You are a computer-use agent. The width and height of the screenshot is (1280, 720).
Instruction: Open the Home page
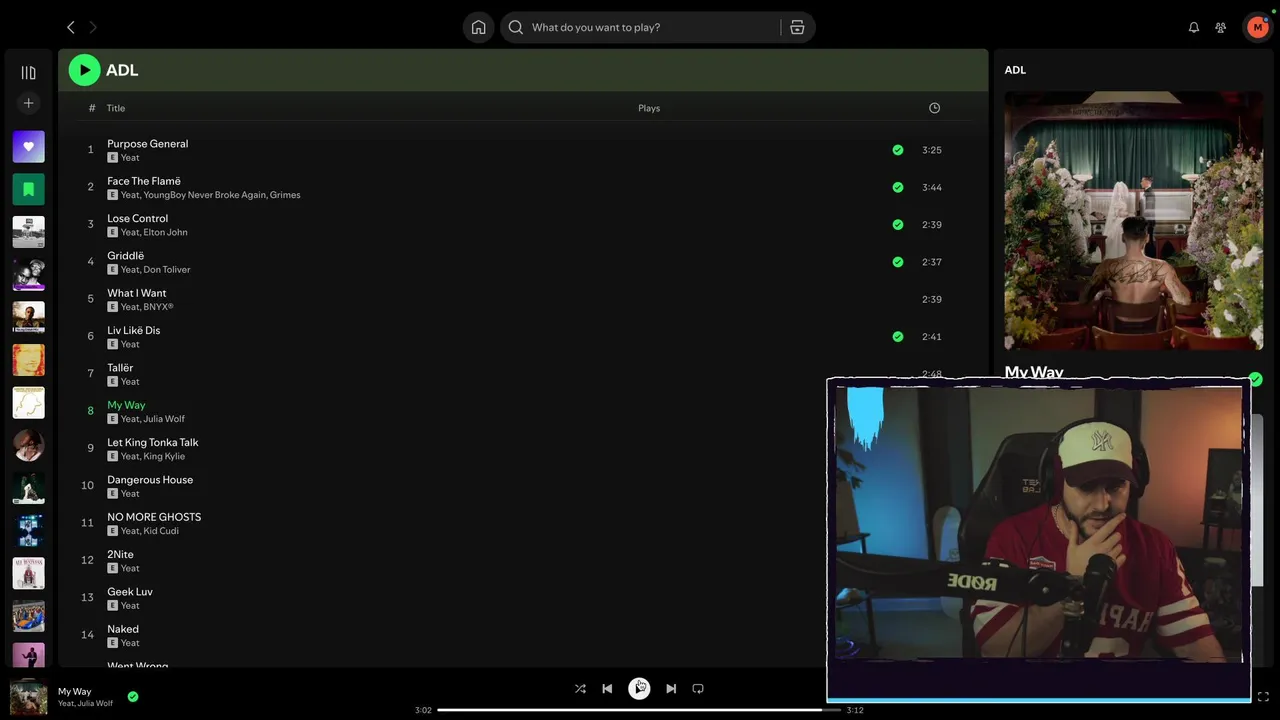(478, 27)
